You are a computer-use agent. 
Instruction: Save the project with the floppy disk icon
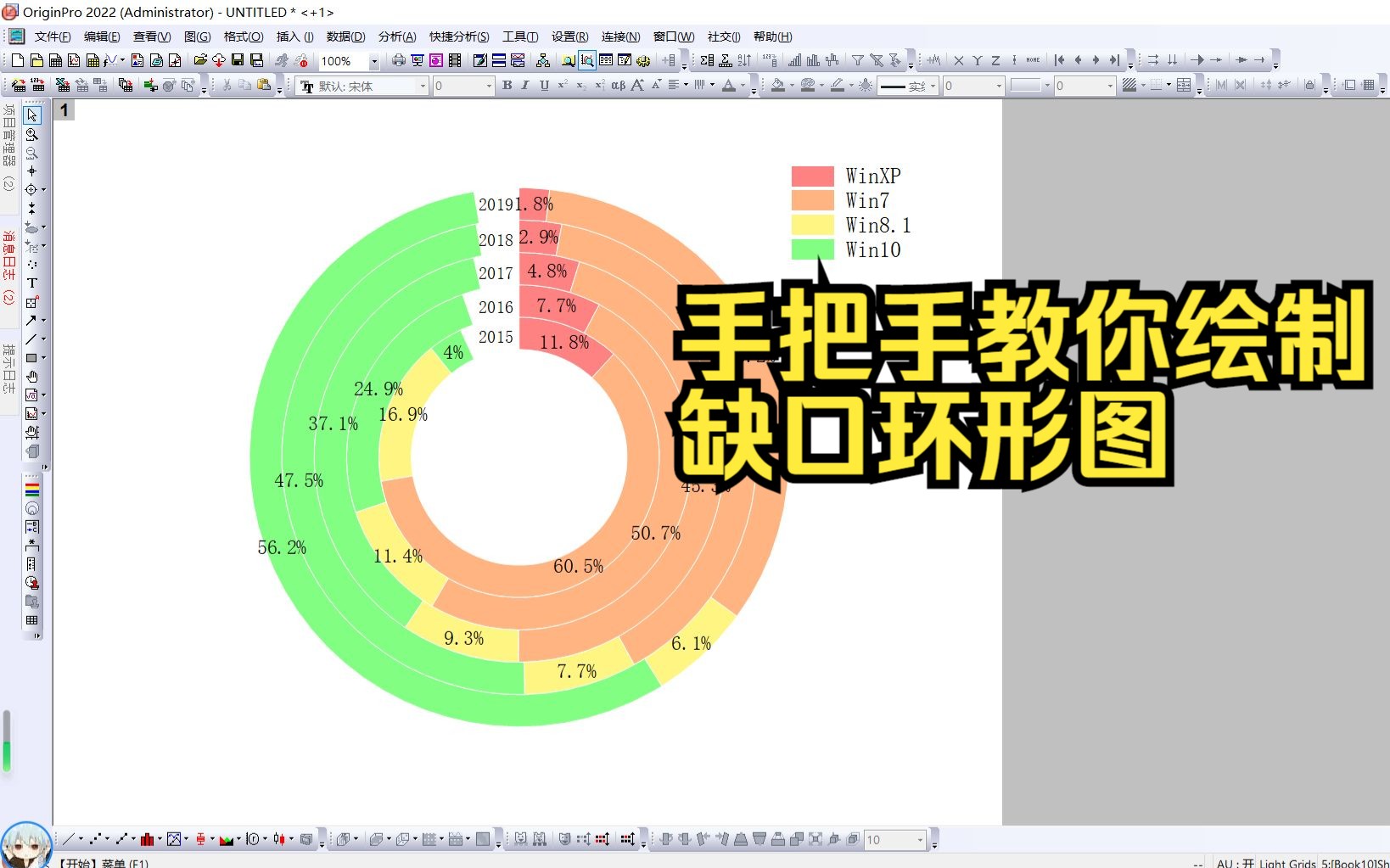click(238, 60)
